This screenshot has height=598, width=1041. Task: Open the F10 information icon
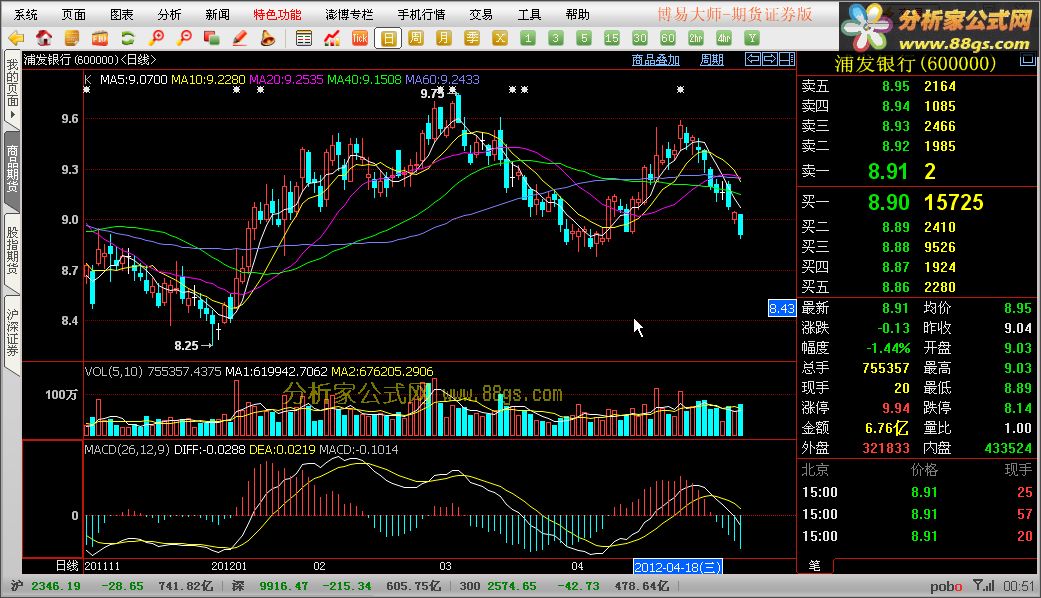click(100, 38)
